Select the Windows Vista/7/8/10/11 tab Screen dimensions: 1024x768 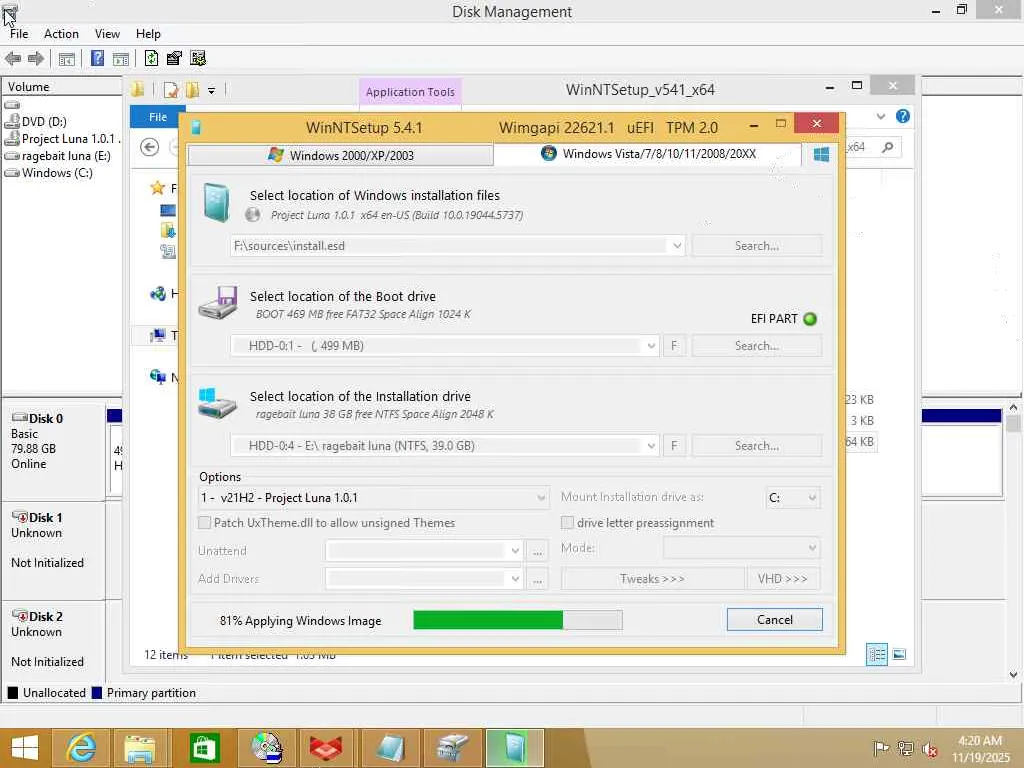(648, 153)
